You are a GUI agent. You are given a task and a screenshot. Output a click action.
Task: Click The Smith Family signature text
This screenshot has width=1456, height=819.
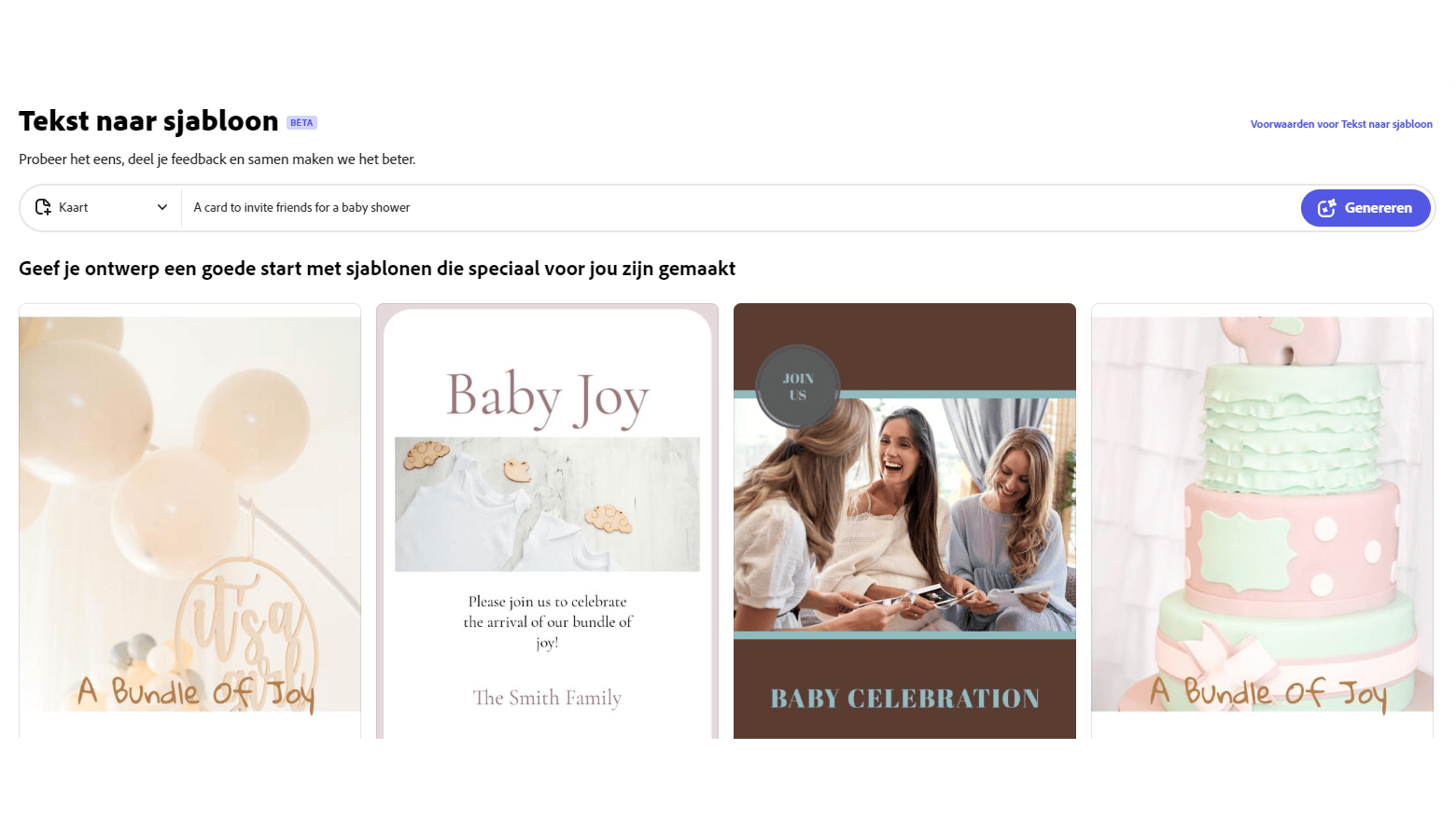(x=547, y=698)
